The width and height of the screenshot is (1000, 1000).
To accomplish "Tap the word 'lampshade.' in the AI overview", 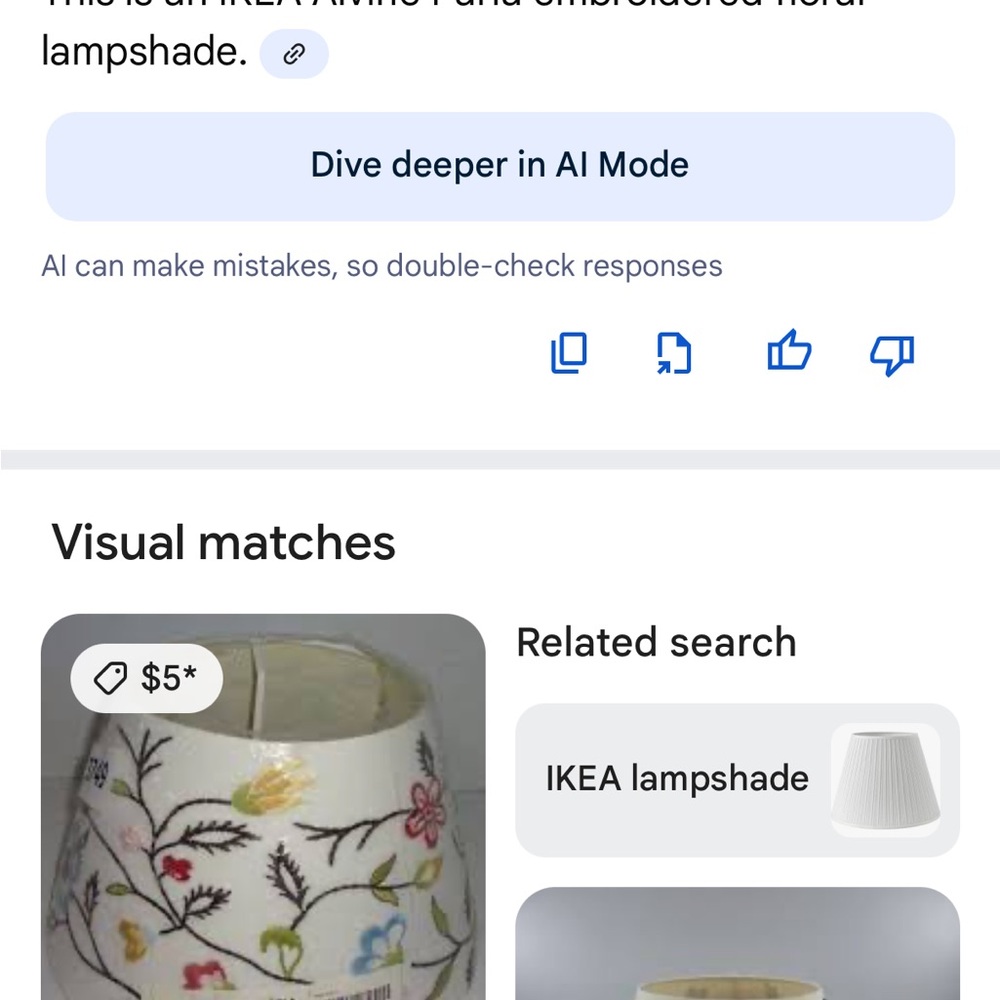I will click(144, 52).
